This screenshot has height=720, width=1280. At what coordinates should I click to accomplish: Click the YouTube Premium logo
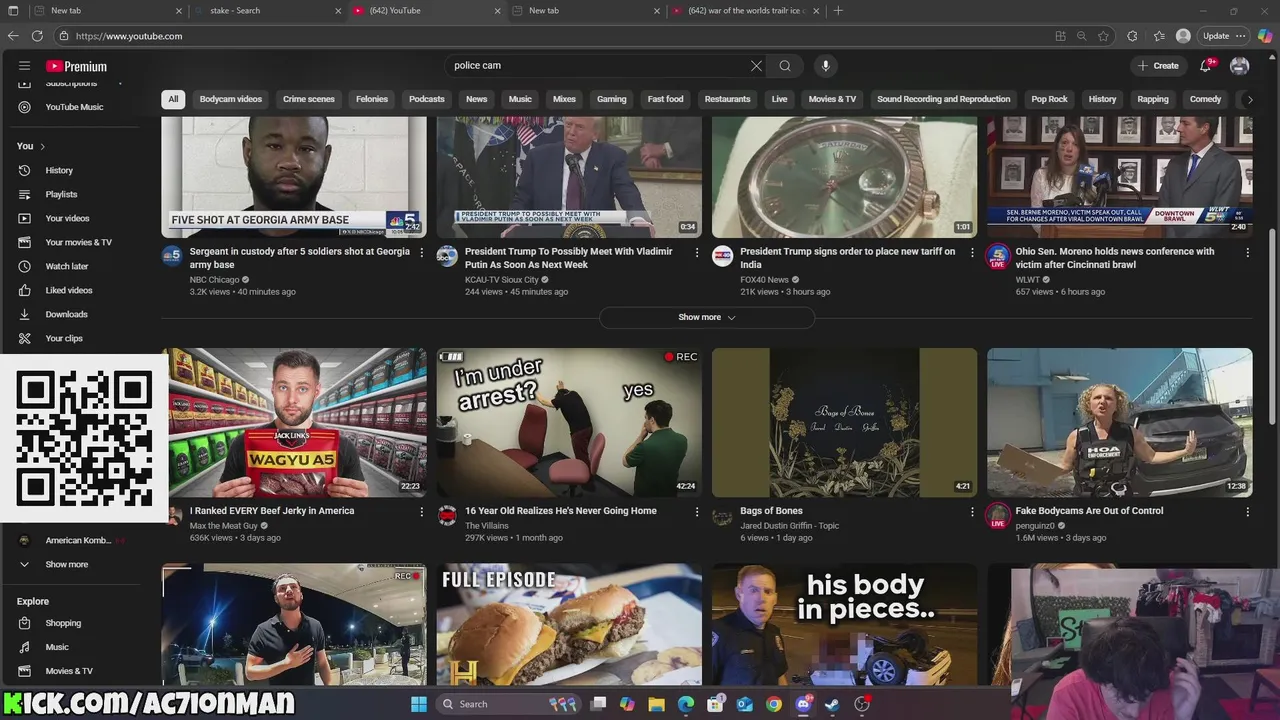point(76,66)
